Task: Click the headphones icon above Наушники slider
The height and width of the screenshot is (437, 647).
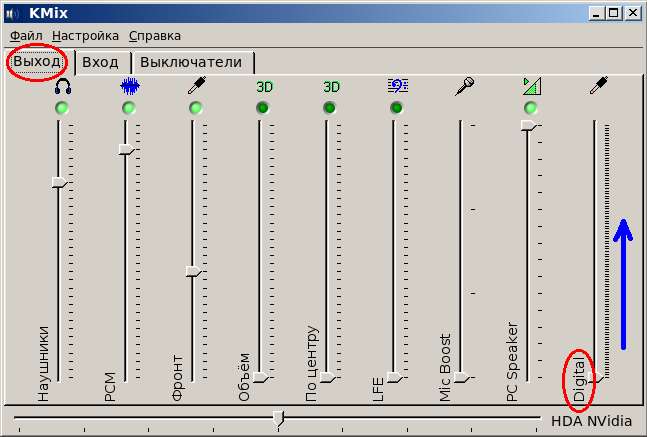Action: 63,86
